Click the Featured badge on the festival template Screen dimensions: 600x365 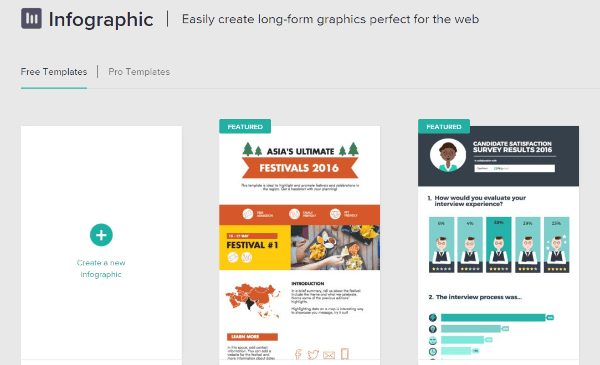point(245,126)
